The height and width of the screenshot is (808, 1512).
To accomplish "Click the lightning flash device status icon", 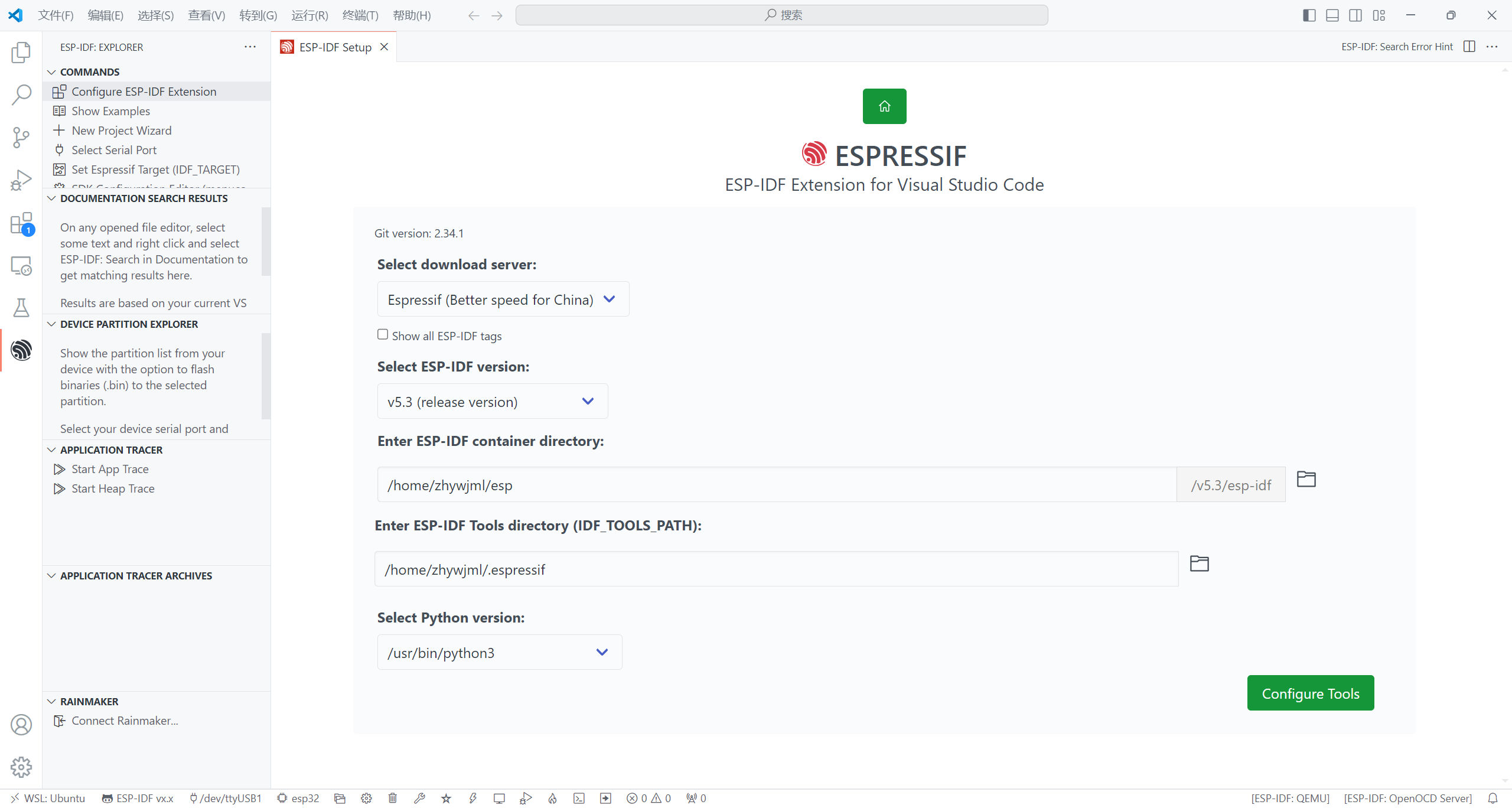I will (472, 799).
